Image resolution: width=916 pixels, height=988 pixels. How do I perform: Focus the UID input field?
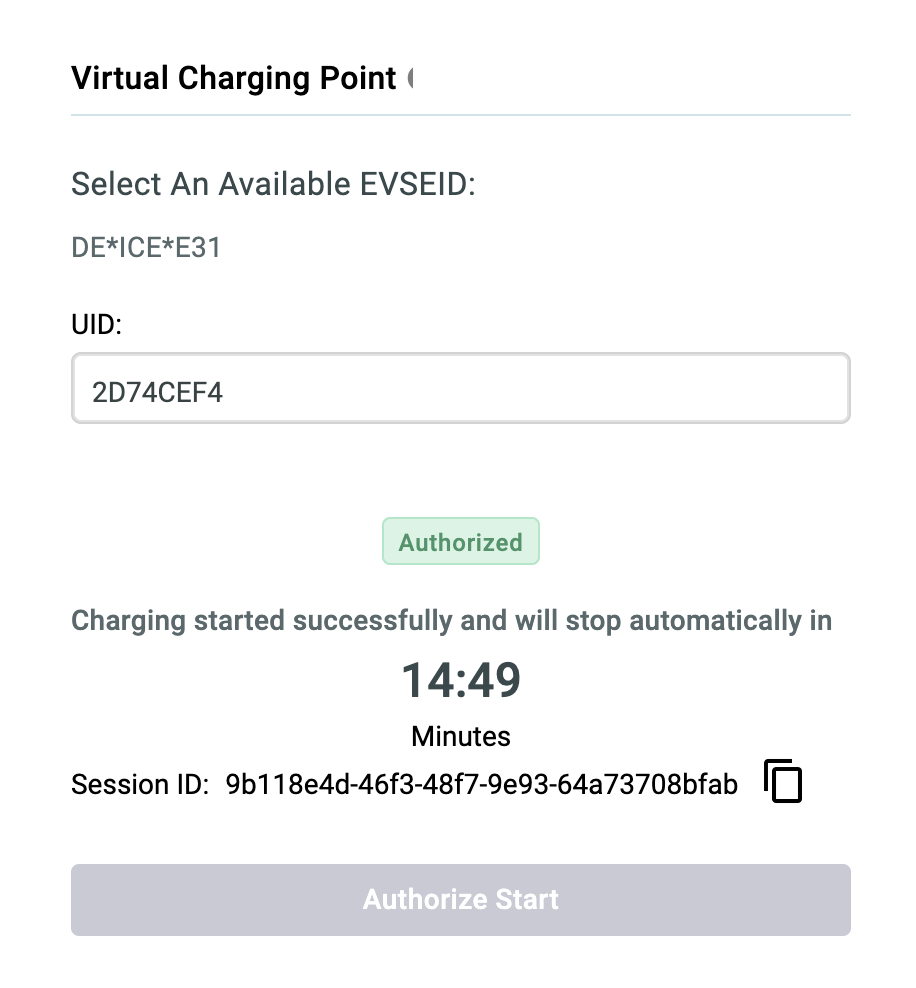point(461,388)
